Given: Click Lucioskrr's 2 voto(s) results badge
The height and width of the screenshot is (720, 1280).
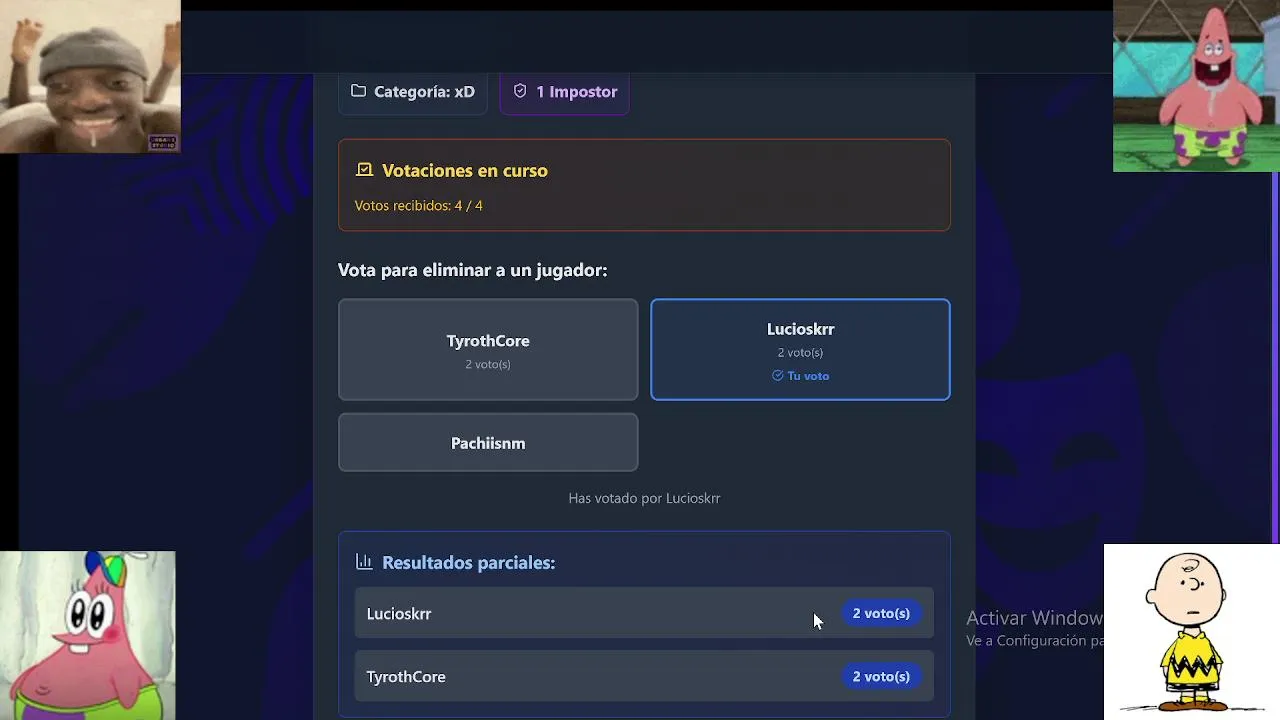Looking at the screenshot, I should 881,613.
